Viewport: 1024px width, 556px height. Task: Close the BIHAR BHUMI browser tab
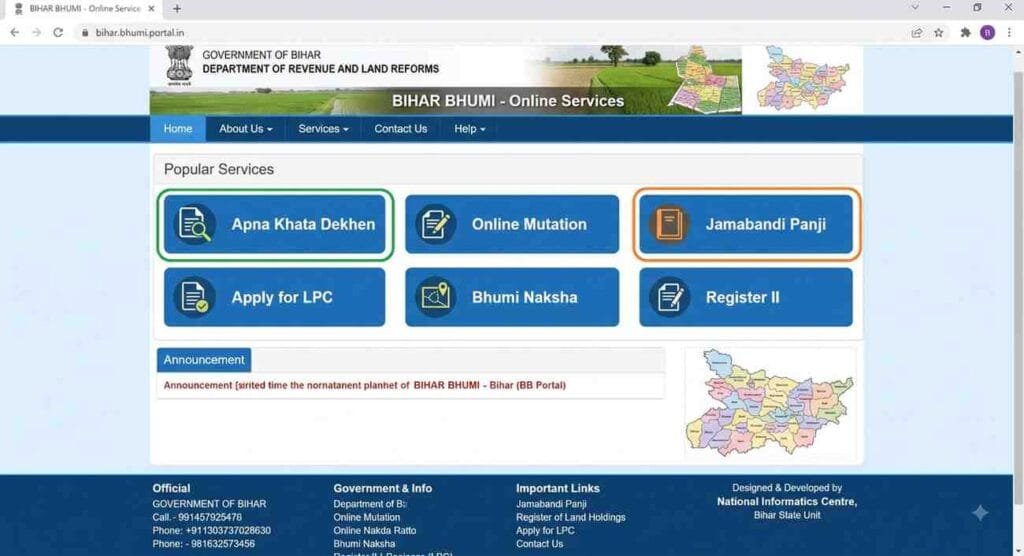[151, 9]
